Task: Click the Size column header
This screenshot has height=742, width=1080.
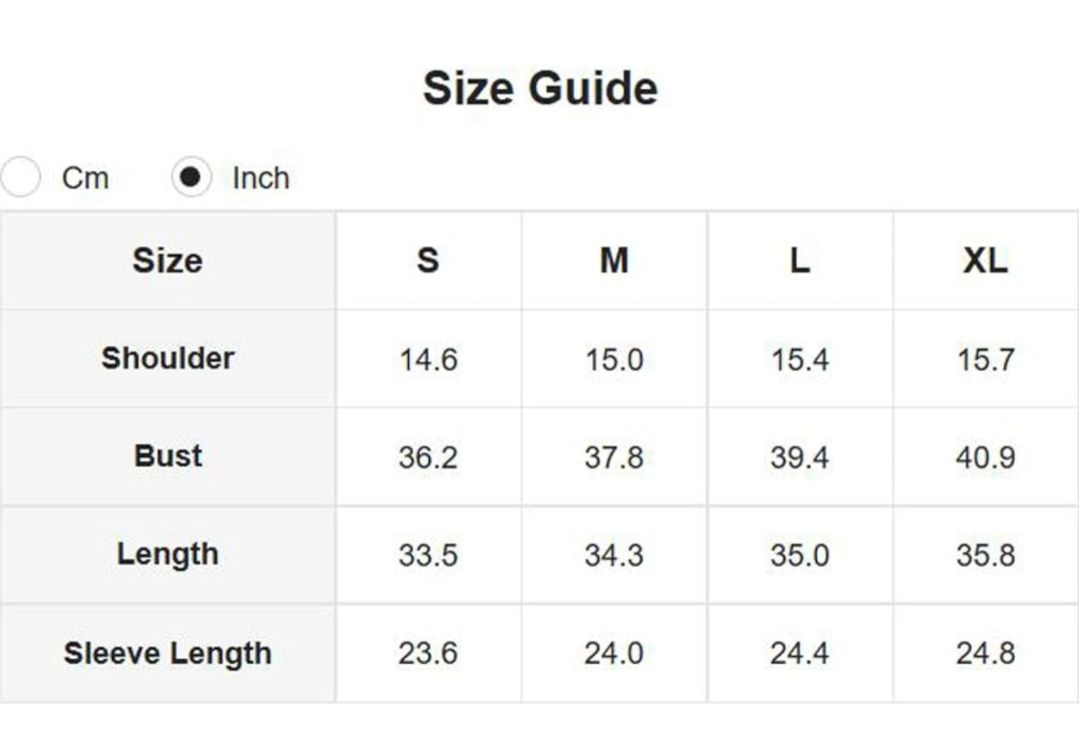Action: pos(167,261)
